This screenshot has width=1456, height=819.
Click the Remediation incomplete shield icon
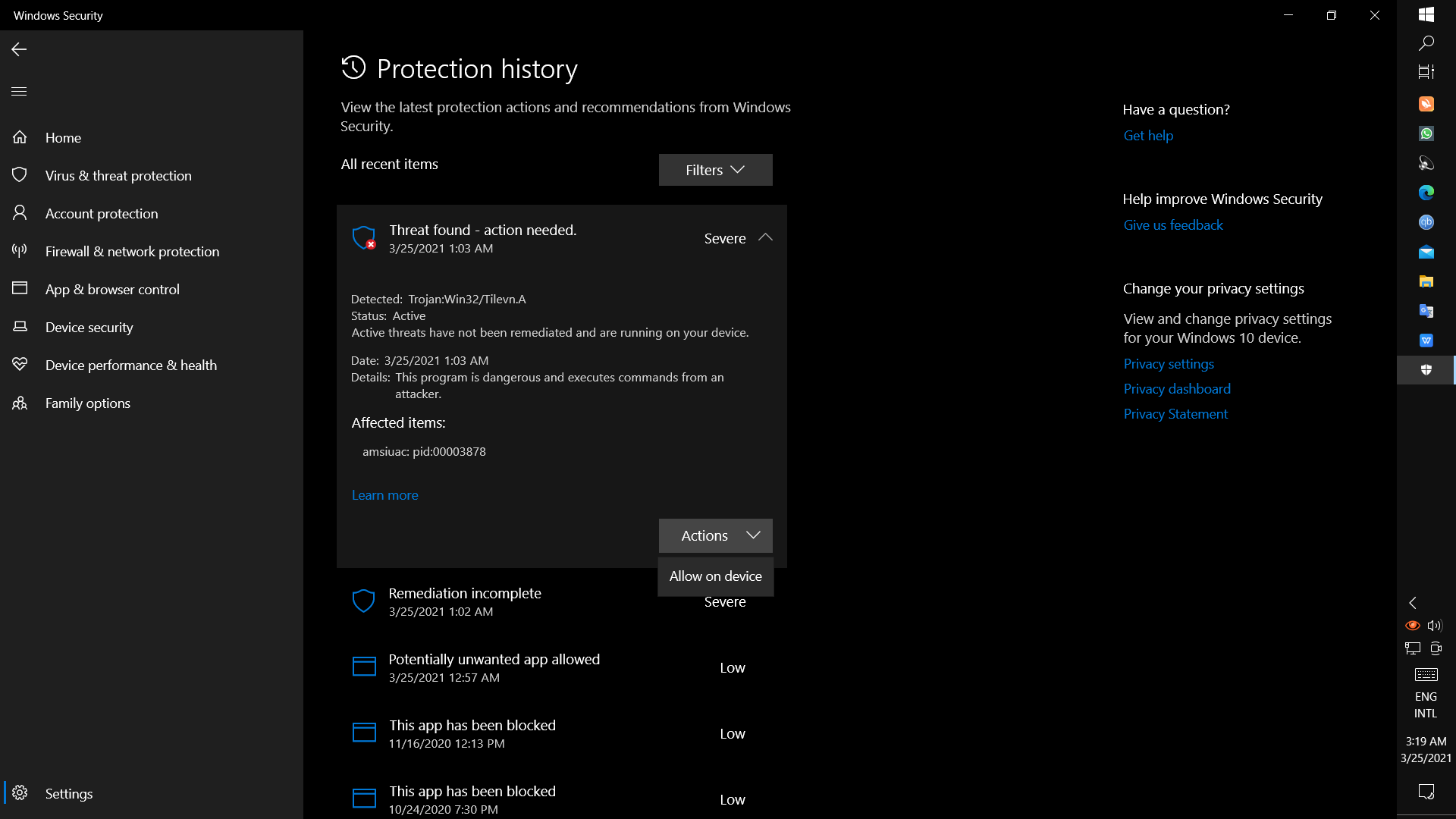pyautogui.click(x=364, y=601)
